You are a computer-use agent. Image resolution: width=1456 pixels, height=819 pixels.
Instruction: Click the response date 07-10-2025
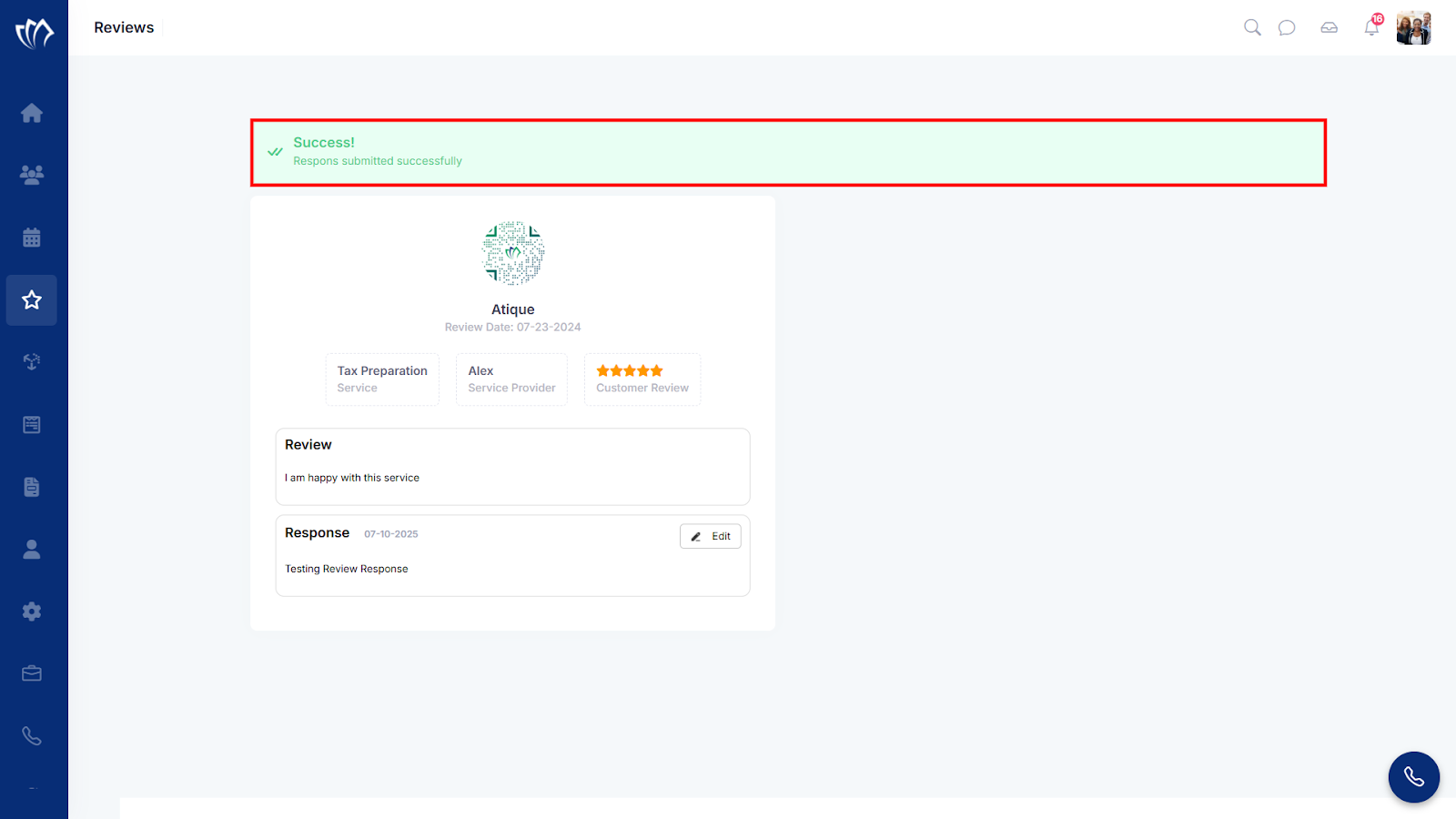391,534
